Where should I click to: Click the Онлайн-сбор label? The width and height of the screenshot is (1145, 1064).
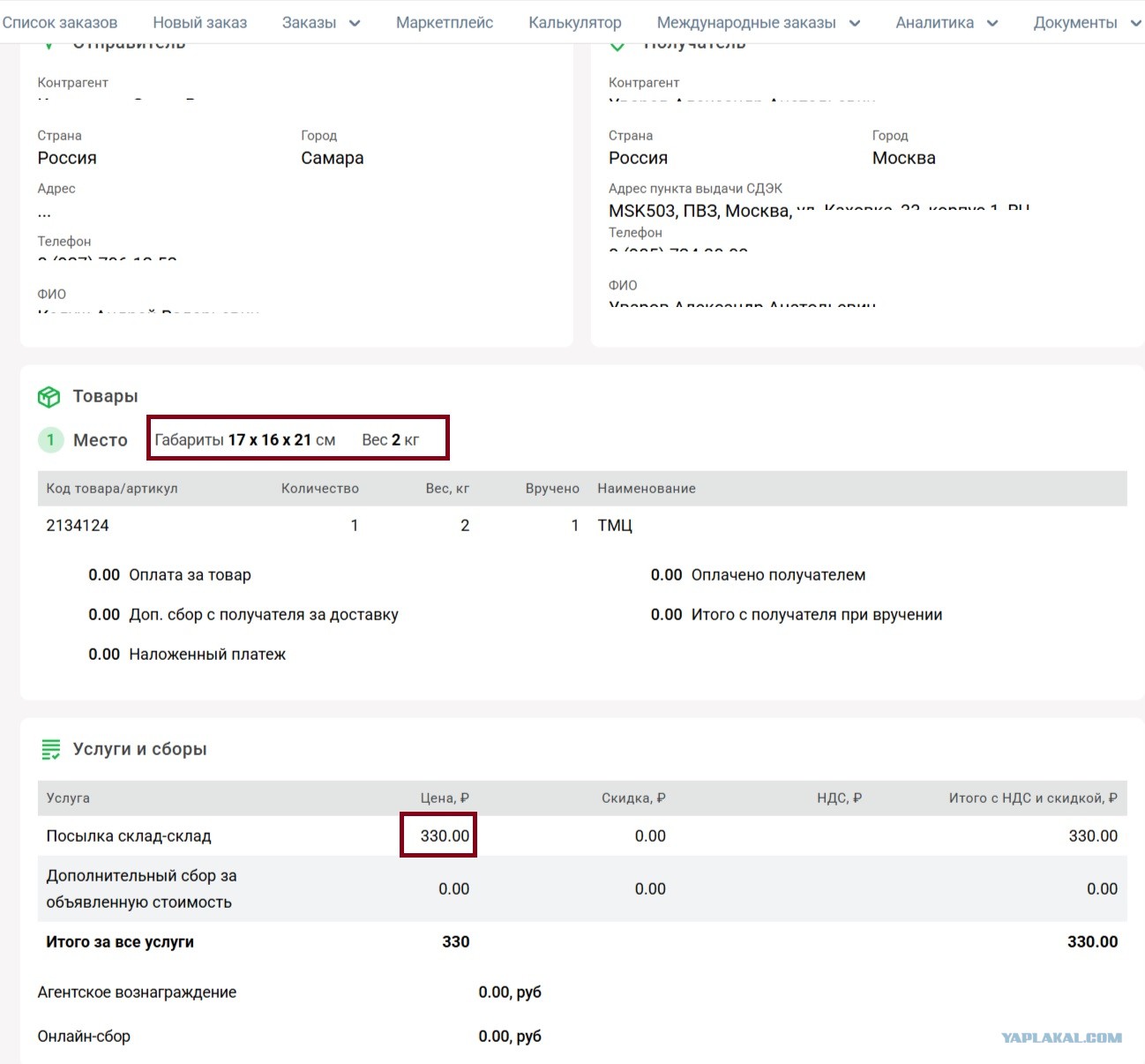click(84, 1037)
